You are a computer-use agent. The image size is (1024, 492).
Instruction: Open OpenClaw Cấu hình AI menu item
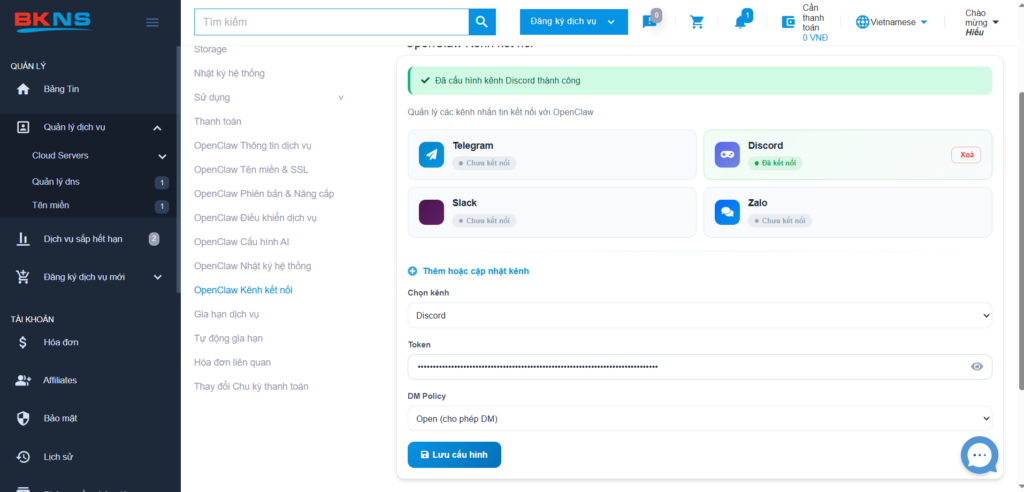click(241, 242)
